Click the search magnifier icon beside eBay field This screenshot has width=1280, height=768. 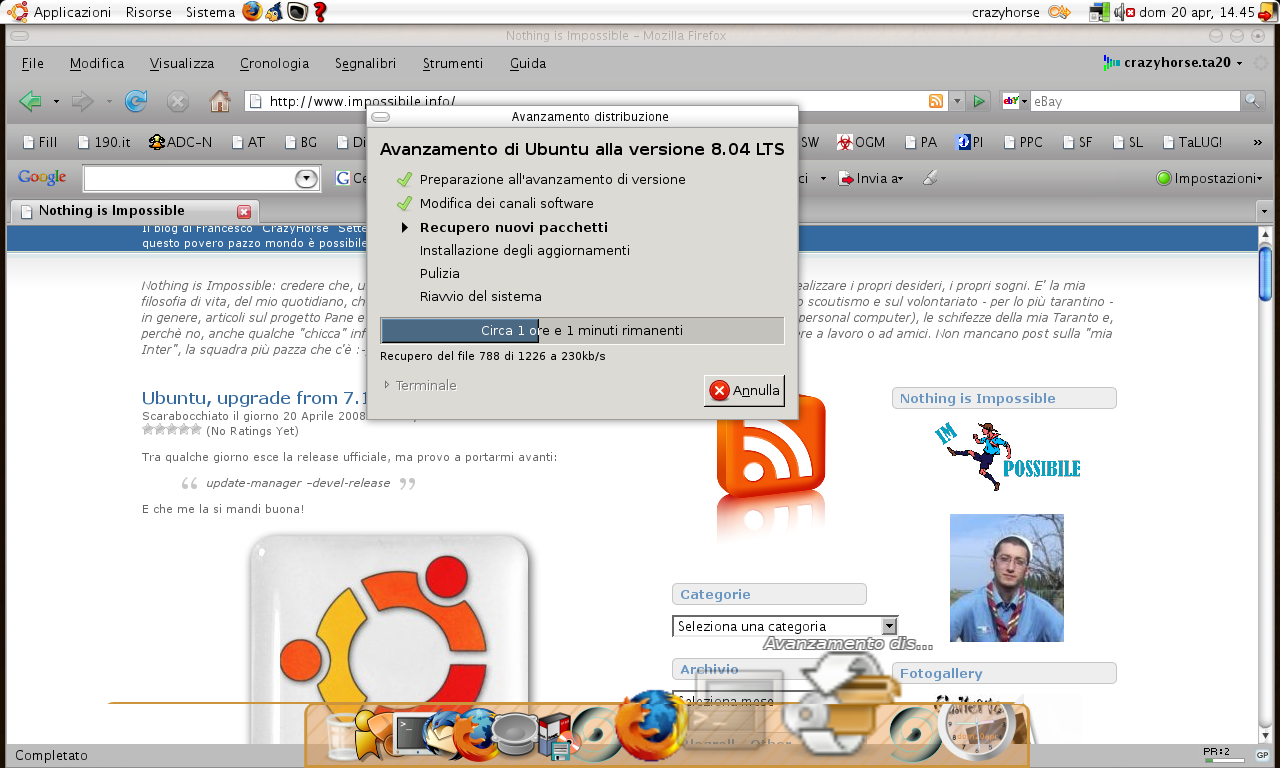point(1252,101)
